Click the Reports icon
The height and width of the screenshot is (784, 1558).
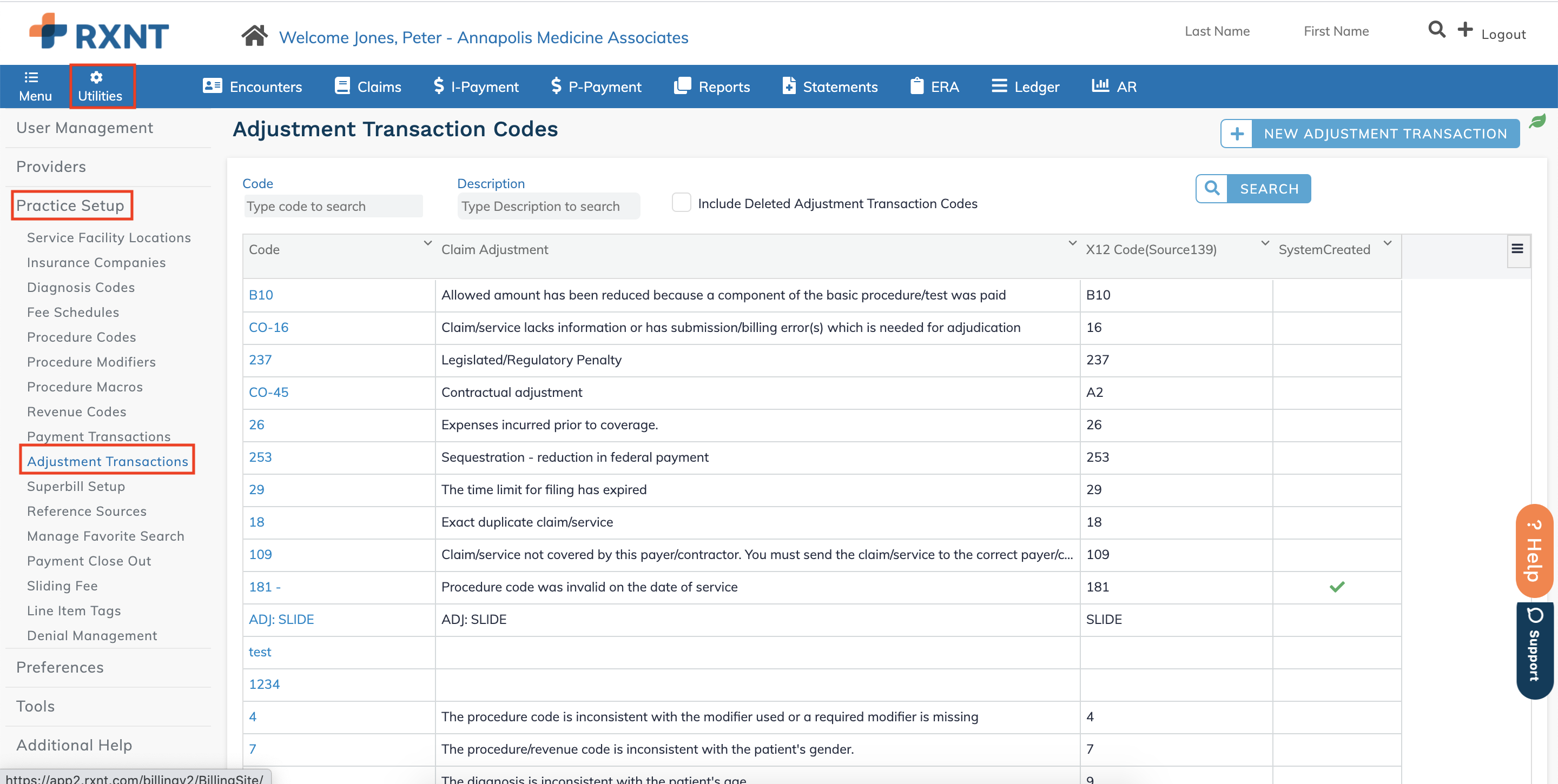[682, 85]
